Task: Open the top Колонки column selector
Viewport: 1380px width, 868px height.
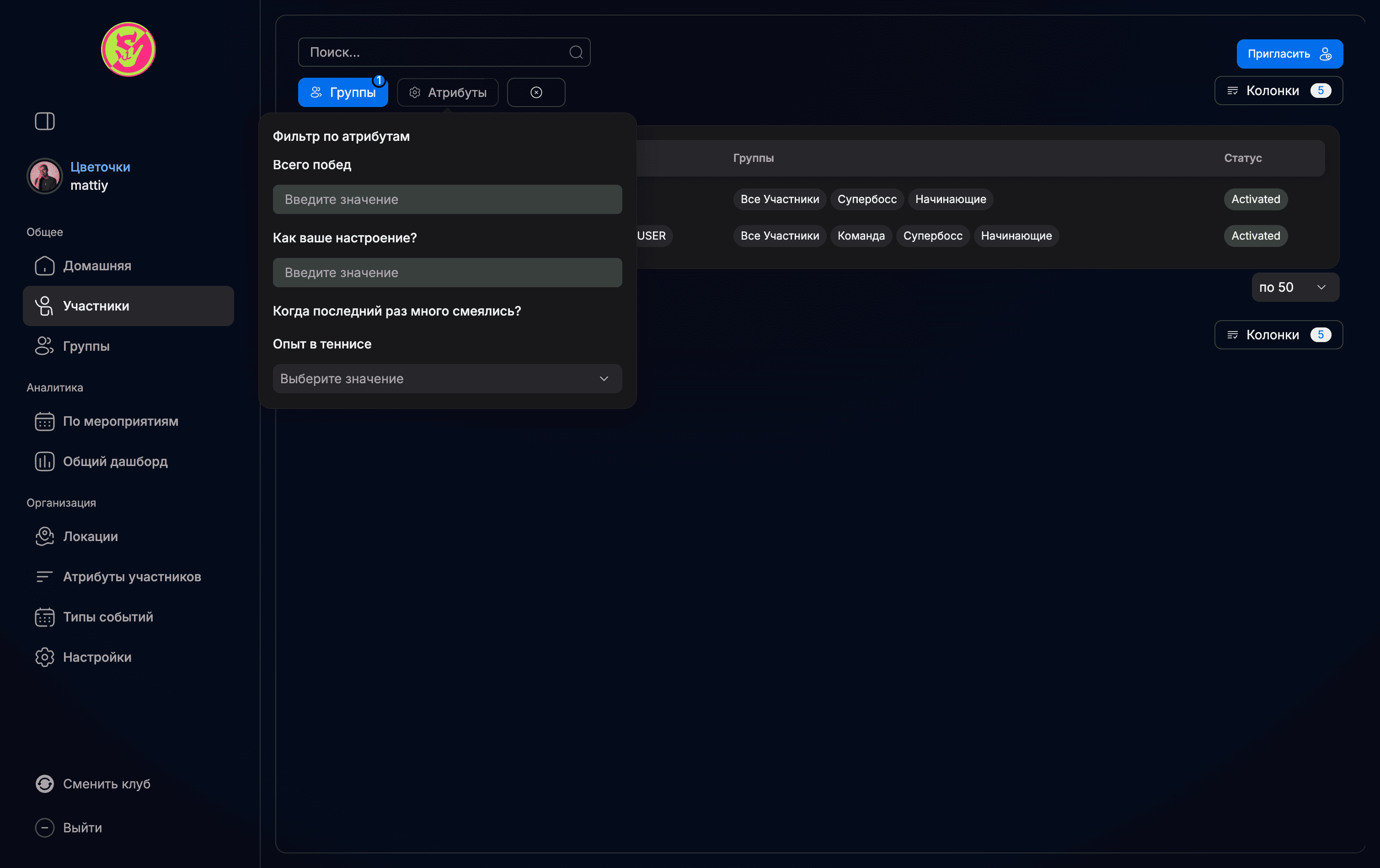Action: click(1278, 91)
